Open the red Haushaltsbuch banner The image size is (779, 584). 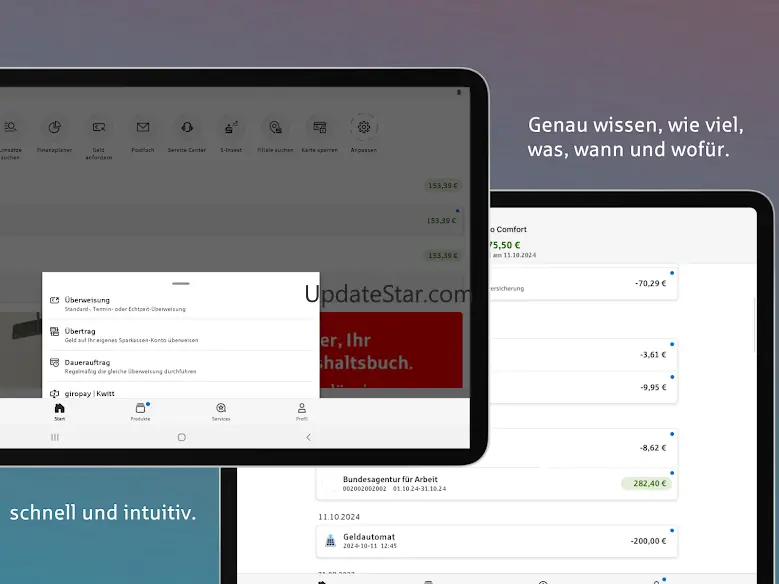(391, 350)
